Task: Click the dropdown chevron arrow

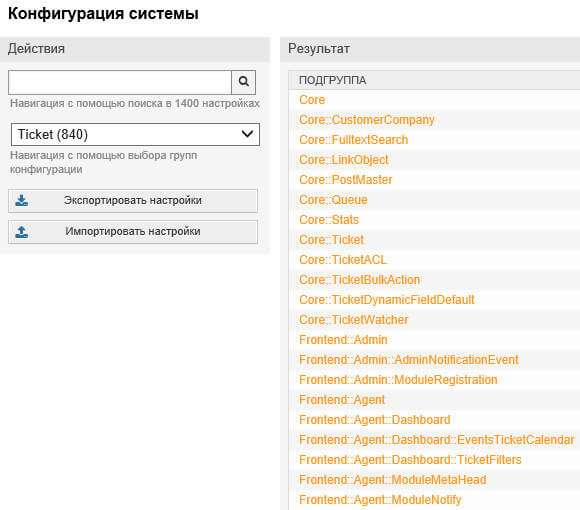Action: (x=247, y=134)
